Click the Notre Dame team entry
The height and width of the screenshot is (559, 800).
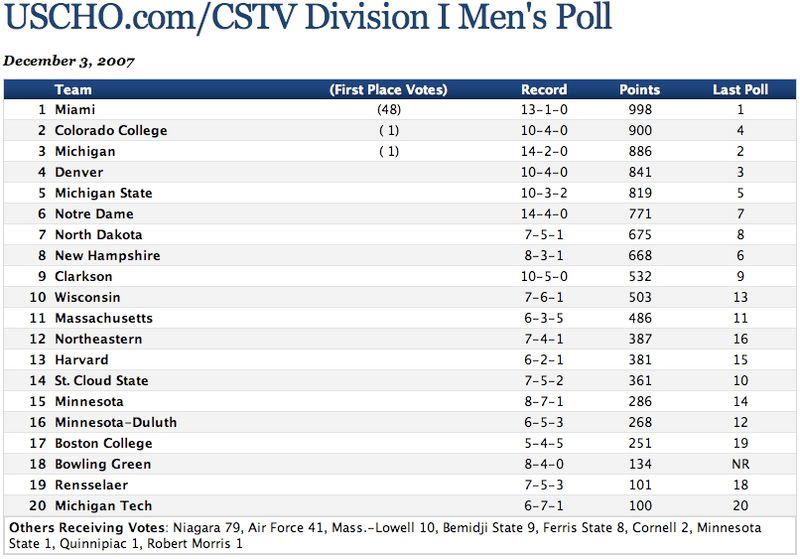[94, 214]
